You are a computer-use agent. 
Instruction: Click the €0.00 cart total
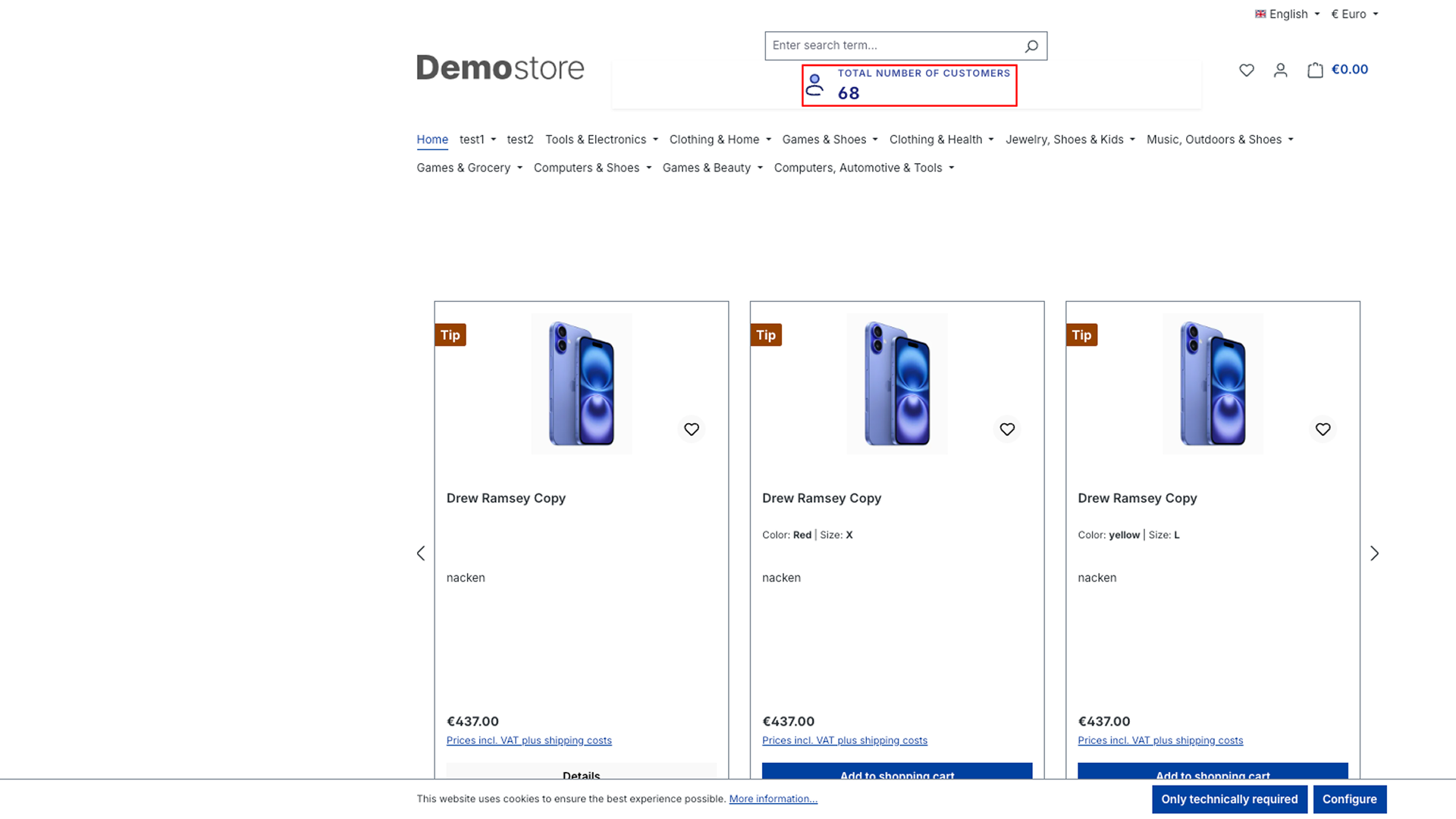(1350, 70)
